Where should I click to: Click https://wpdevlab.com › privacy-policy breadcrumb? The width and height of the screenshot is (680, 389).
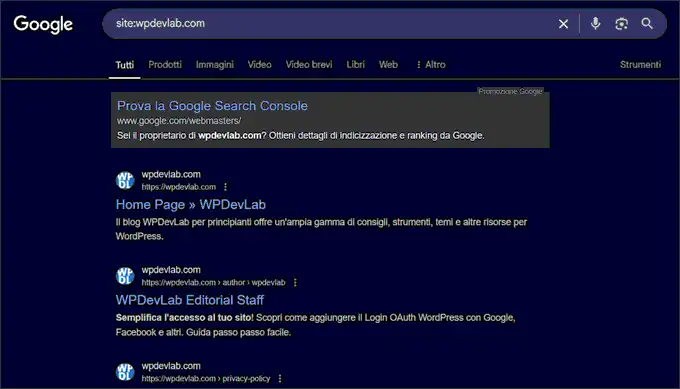click(206, 379)
